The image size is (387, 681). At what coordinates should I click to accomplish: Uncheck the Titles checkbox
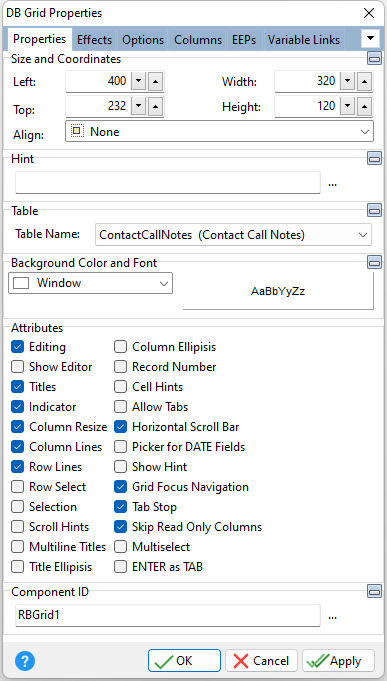pos(17,387)
